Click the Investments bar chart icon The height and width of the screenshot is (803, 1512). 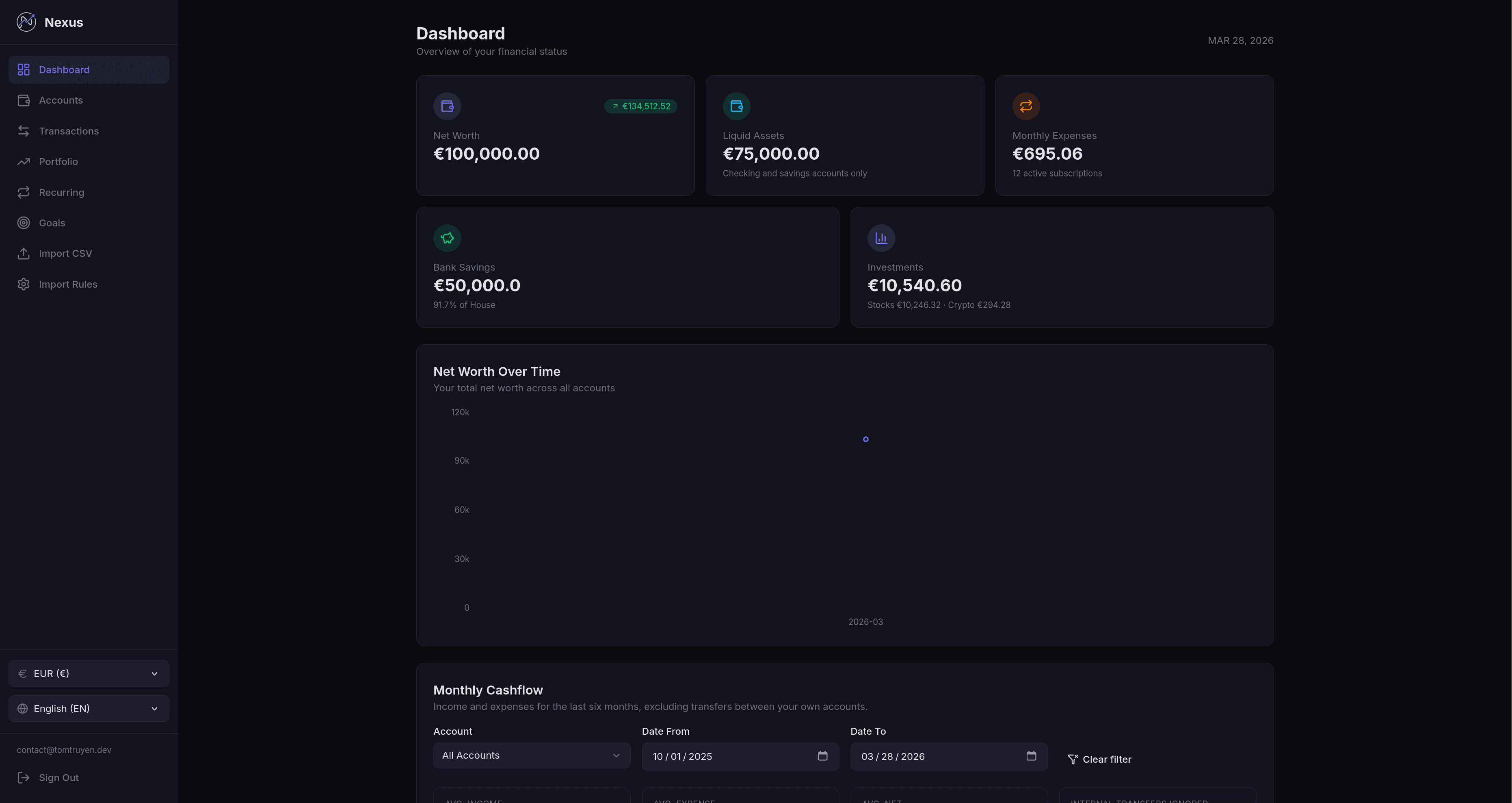(882, 237)
